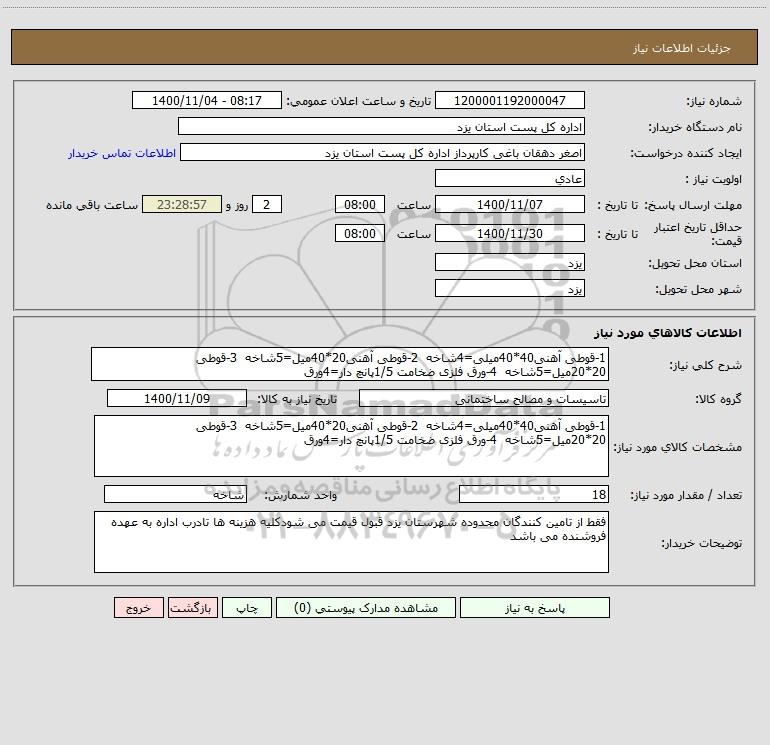This screenshot has height=745, width=770.
Task: Open مشاهده مدارک پیوستی (0) button
Action: (x=366, y=607)
